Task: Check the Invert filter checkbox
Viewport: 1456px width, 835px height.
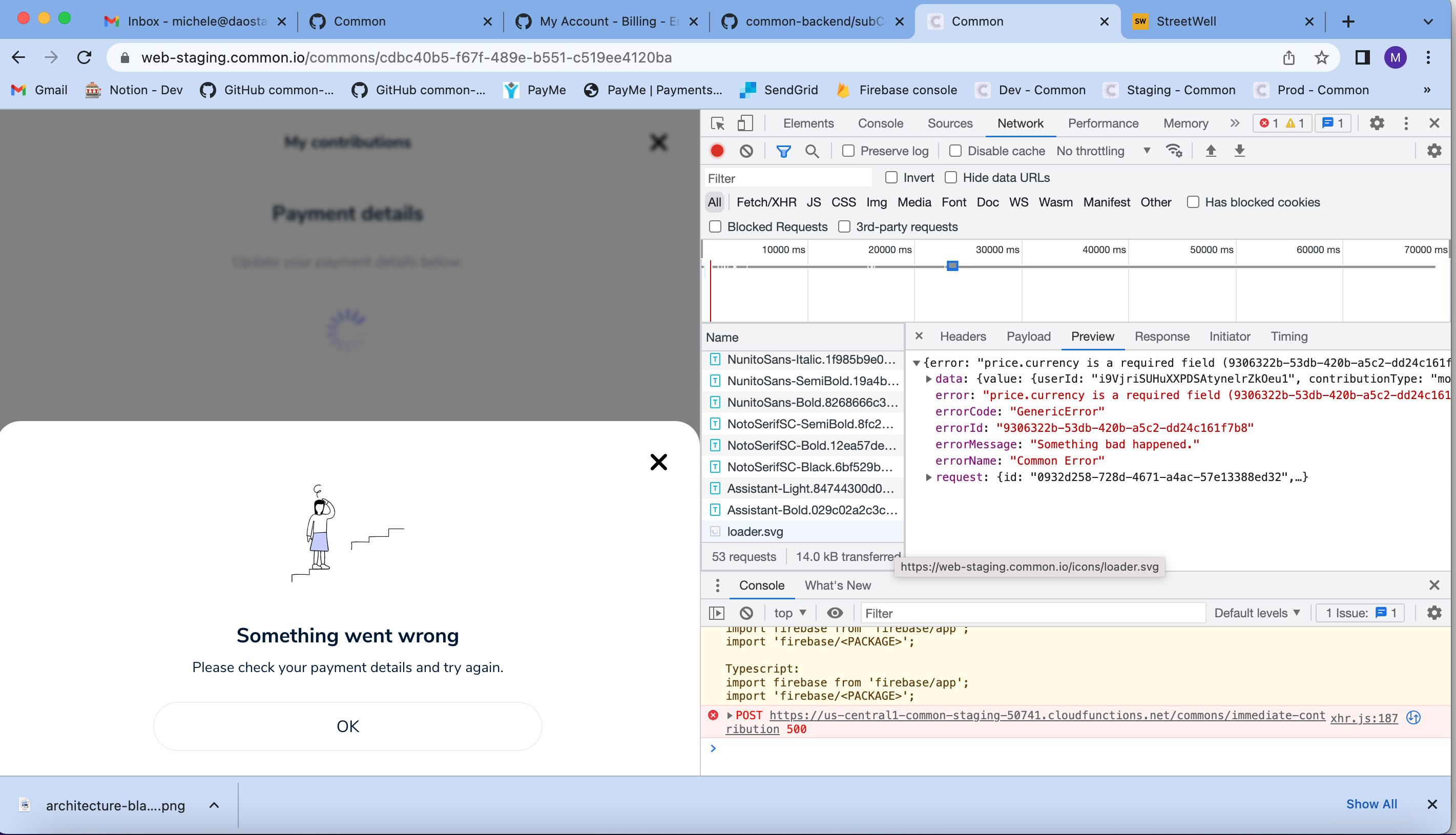Action: [x=891, y=178]
